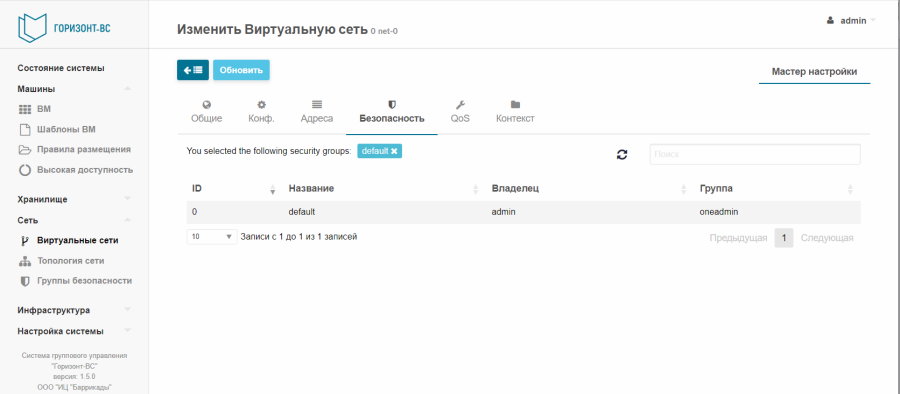Click the Горизонт-ВС logo
The image size is (900, 394).
64,27
